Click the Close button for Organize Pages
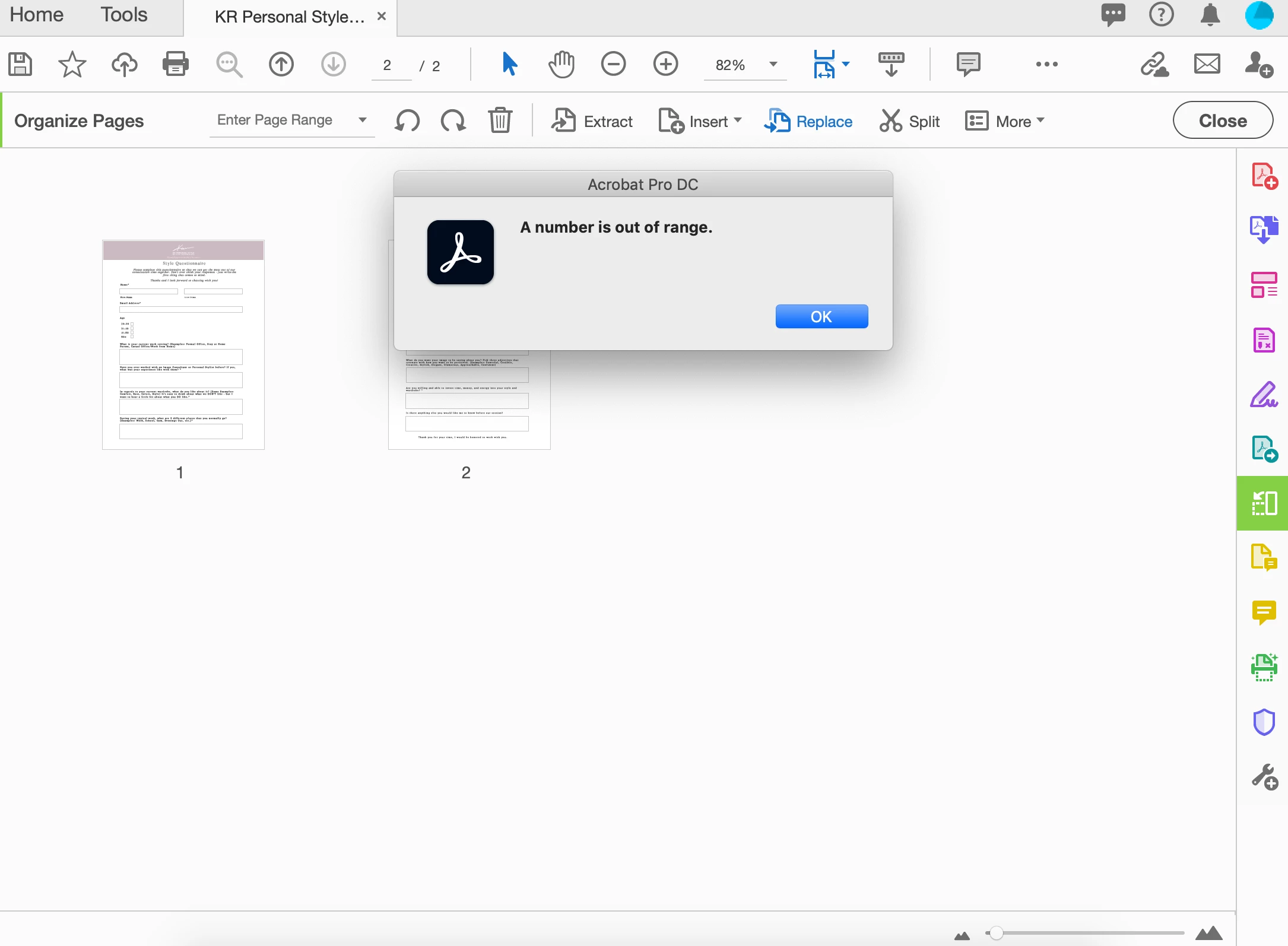1288x946 pixels. tap(1222, 120)
